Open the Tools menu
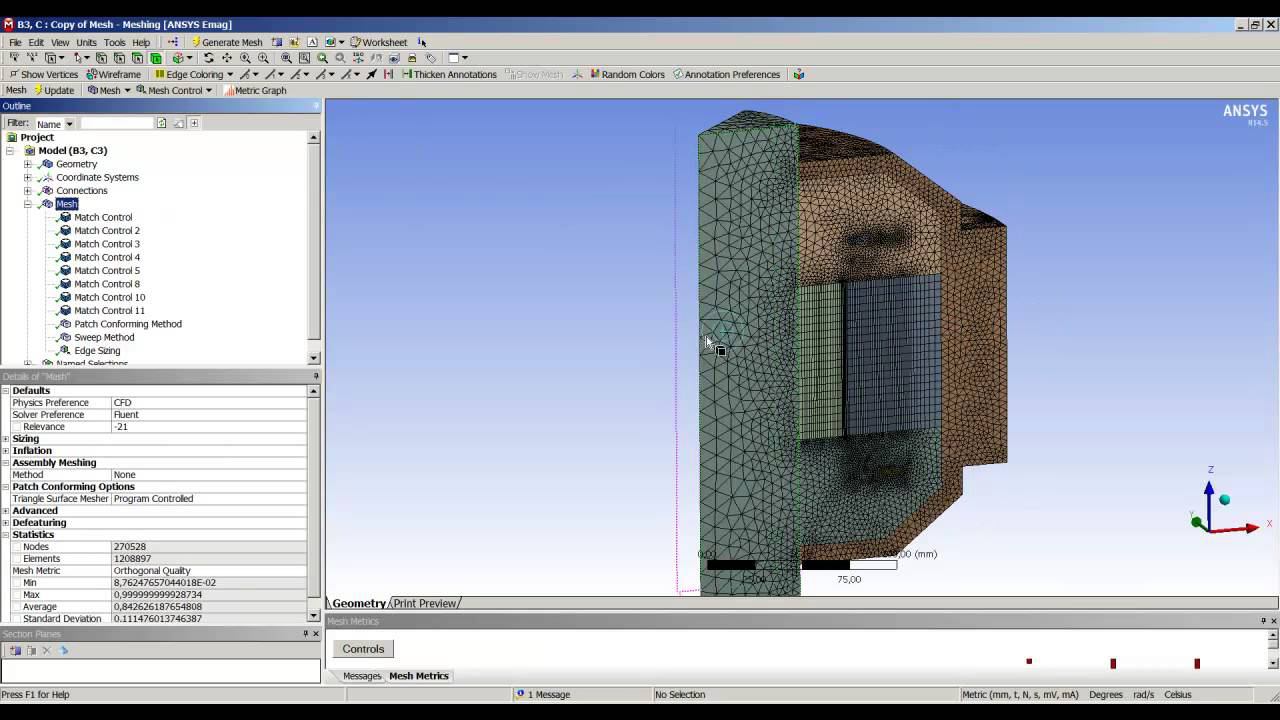 tap(115, 42)
